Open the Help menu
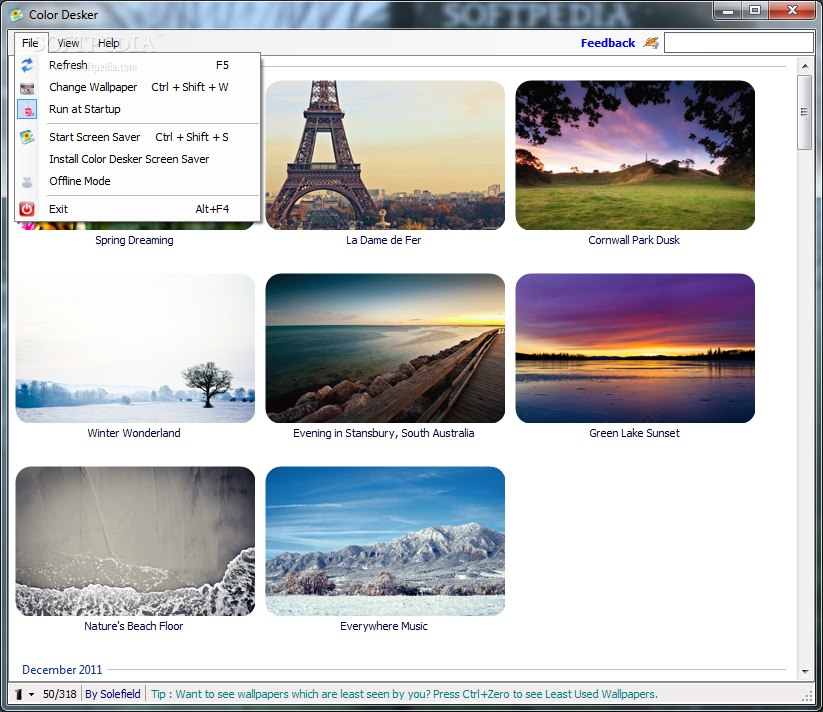 109,43
